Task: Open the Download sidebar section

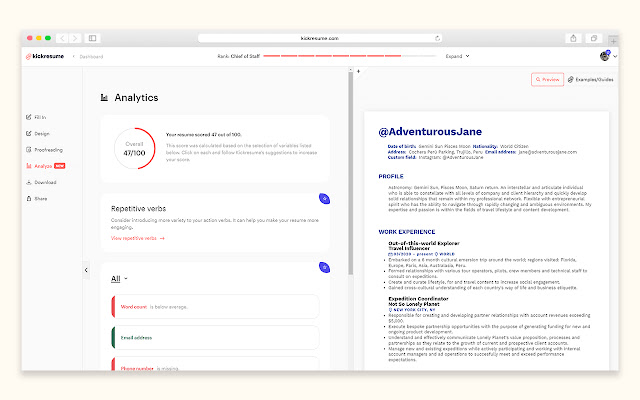Action: pos(41,182)
